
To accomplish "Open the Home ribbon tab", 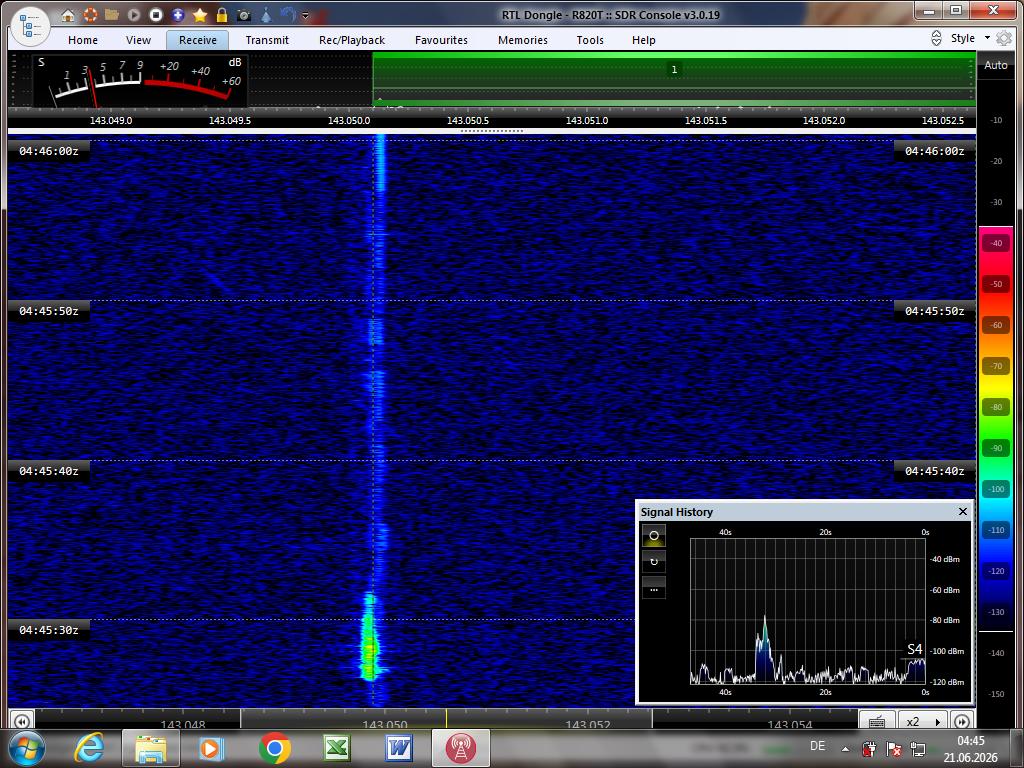I will pyautogui.click(x=83, y=40).
